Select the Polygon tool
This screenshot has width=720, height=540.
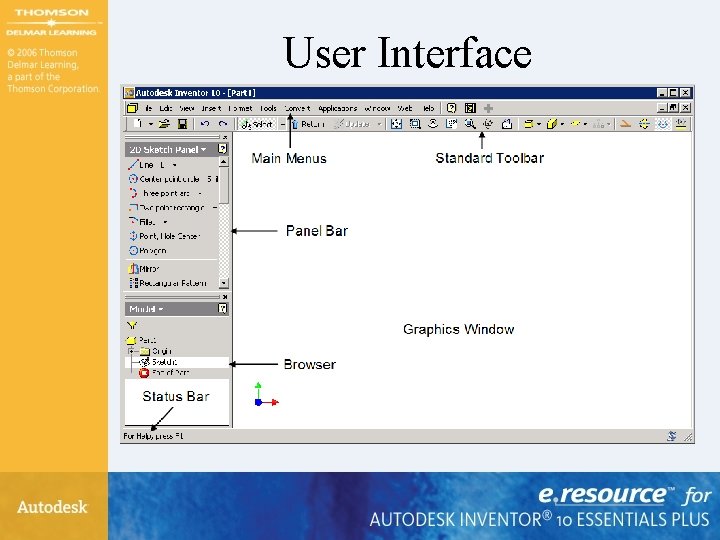coord(147,250)
